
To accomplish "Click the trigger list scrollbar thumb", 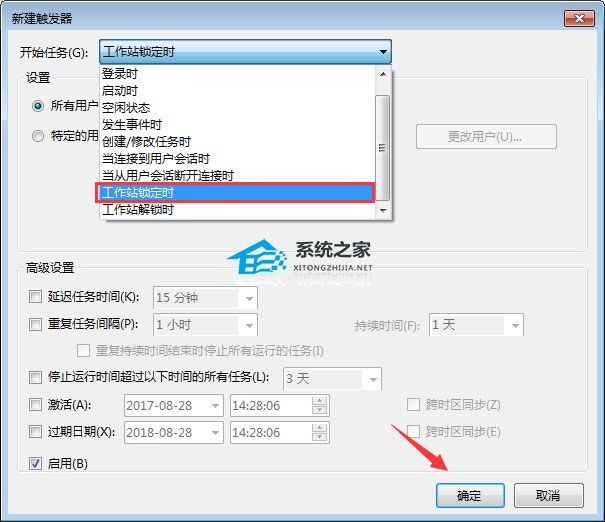I will (383, 148).
